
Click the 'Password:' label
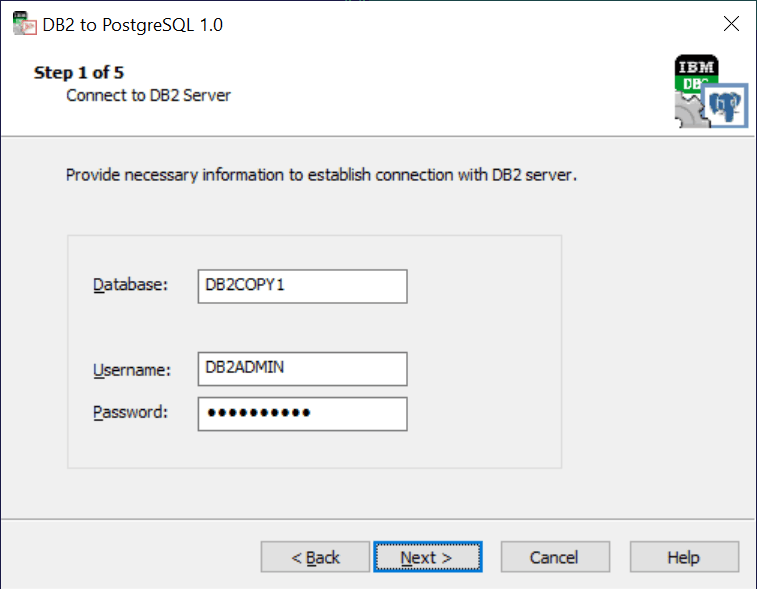click(x=130, y=412)
